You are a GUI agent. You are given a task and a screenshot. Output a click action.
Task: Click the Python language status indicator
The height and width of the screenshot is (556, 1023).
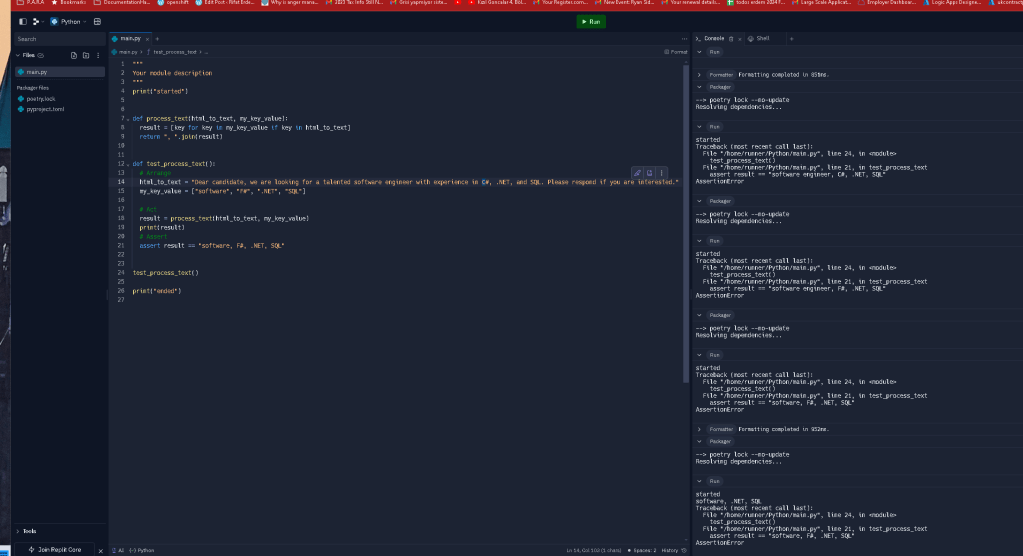click(142, 550)
